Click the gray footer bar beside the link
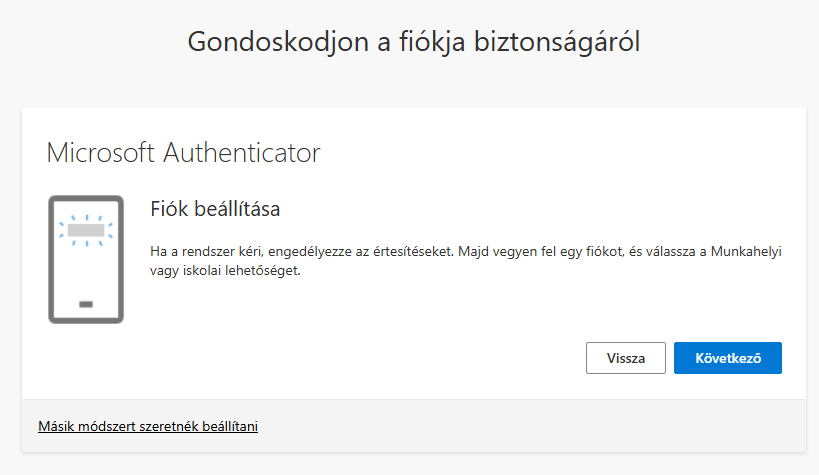819x475 pixels. pos(532,426)
